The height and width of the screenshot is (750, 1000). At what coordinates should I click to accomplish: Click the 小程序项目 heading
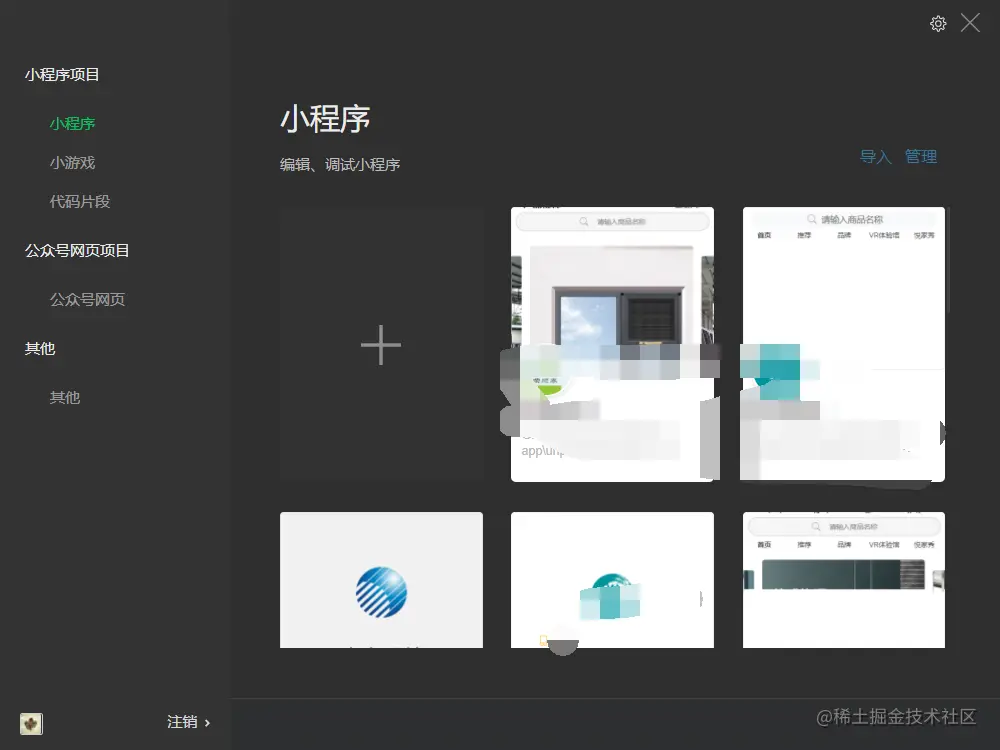[62, 75]
